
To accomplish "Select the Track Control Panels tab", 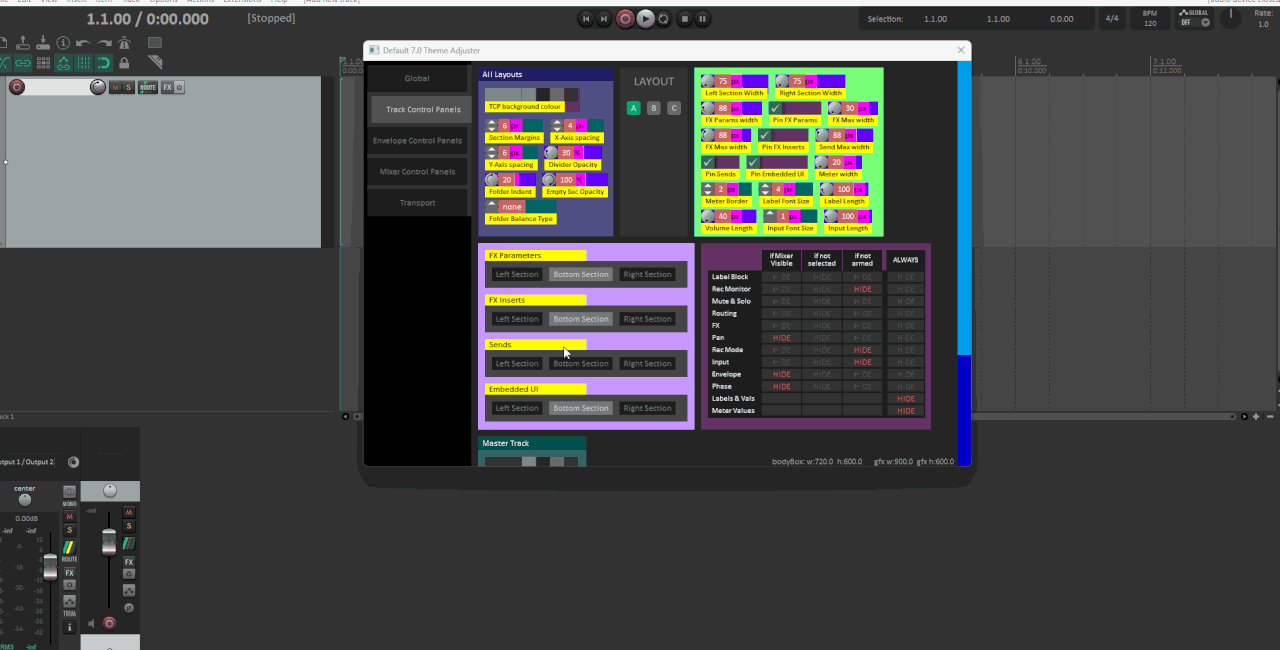I will click(422, 109).
